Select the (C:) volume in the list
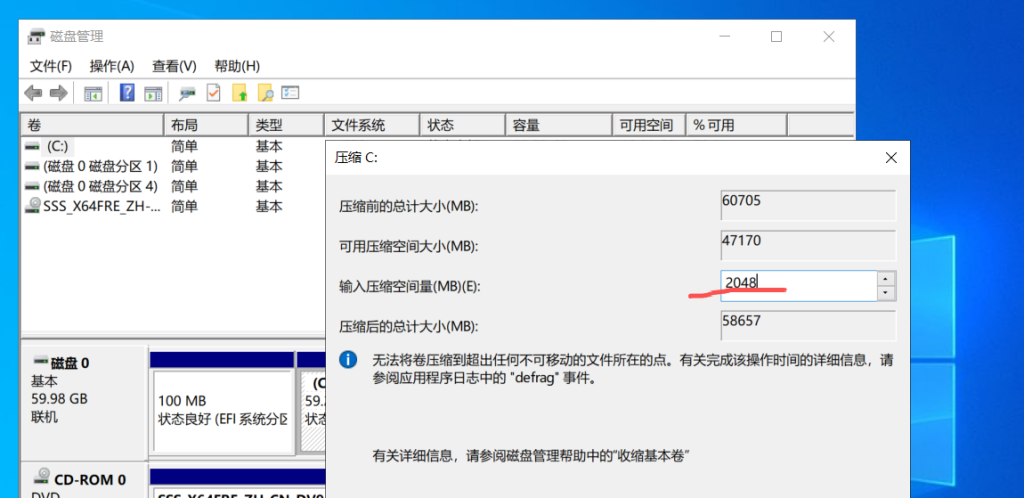Viewport: 1024px width, 498px height. point(57,146)
